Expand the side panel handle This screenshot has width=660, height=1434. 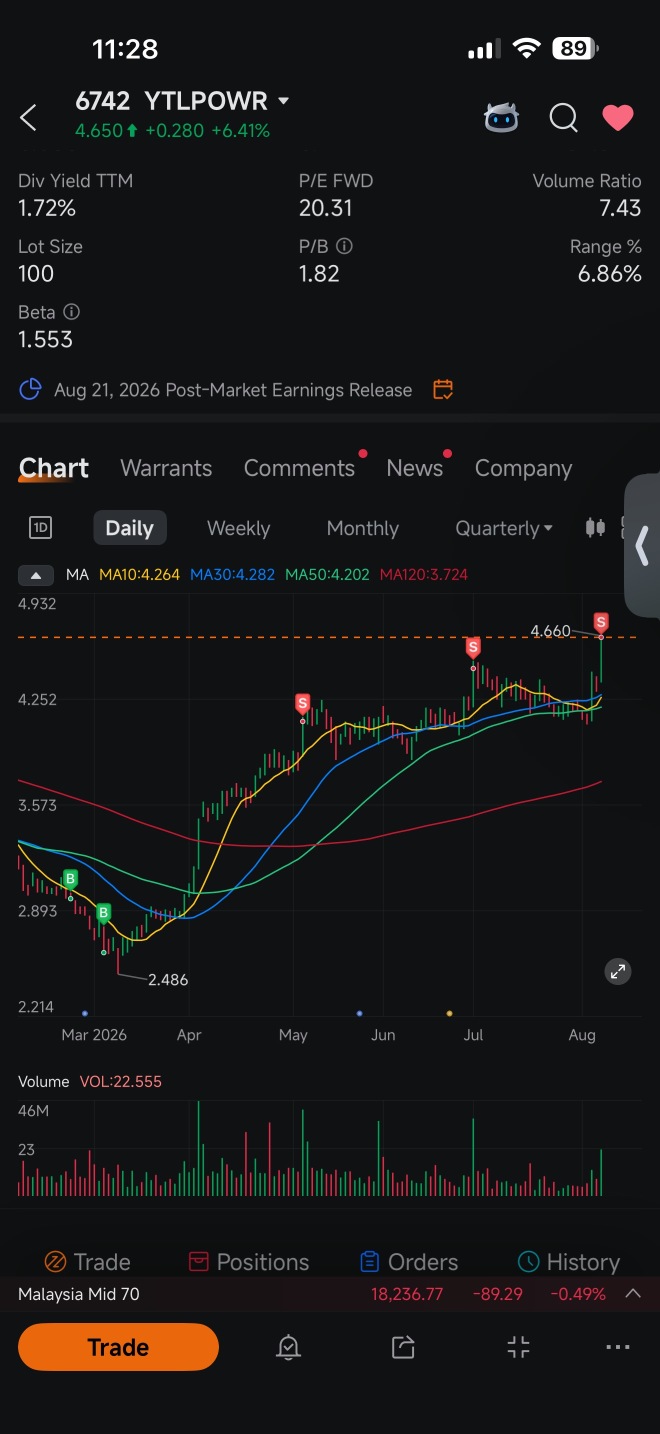pos(642,546)
